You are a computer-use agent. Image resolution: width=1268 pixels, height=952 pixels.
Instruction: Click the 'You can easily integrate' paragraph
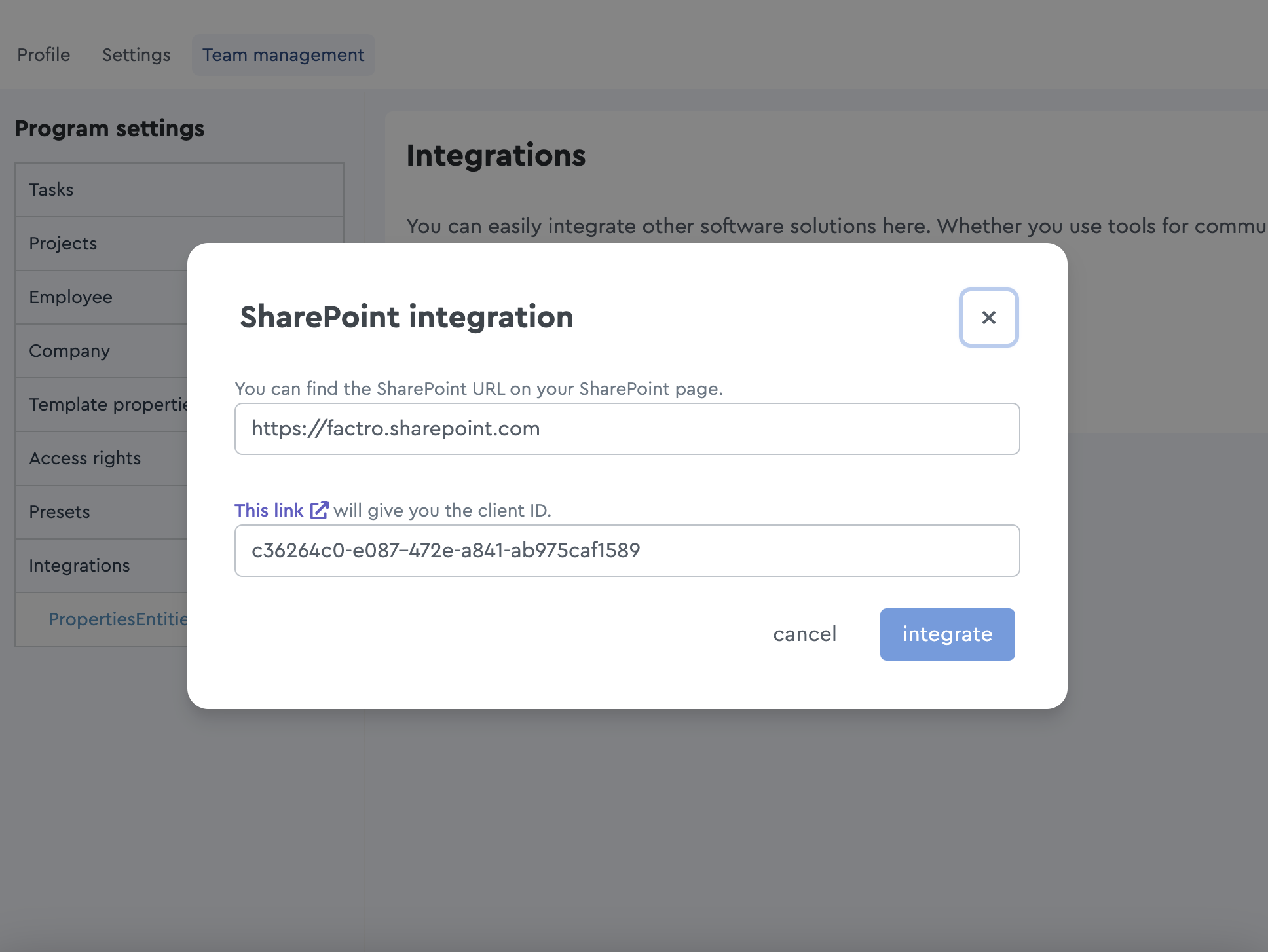836,227
